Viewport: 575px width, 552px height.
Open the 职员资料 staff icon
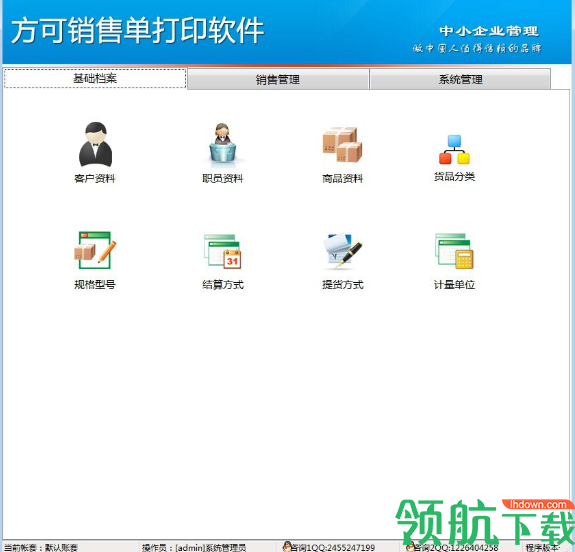(223, 146)
